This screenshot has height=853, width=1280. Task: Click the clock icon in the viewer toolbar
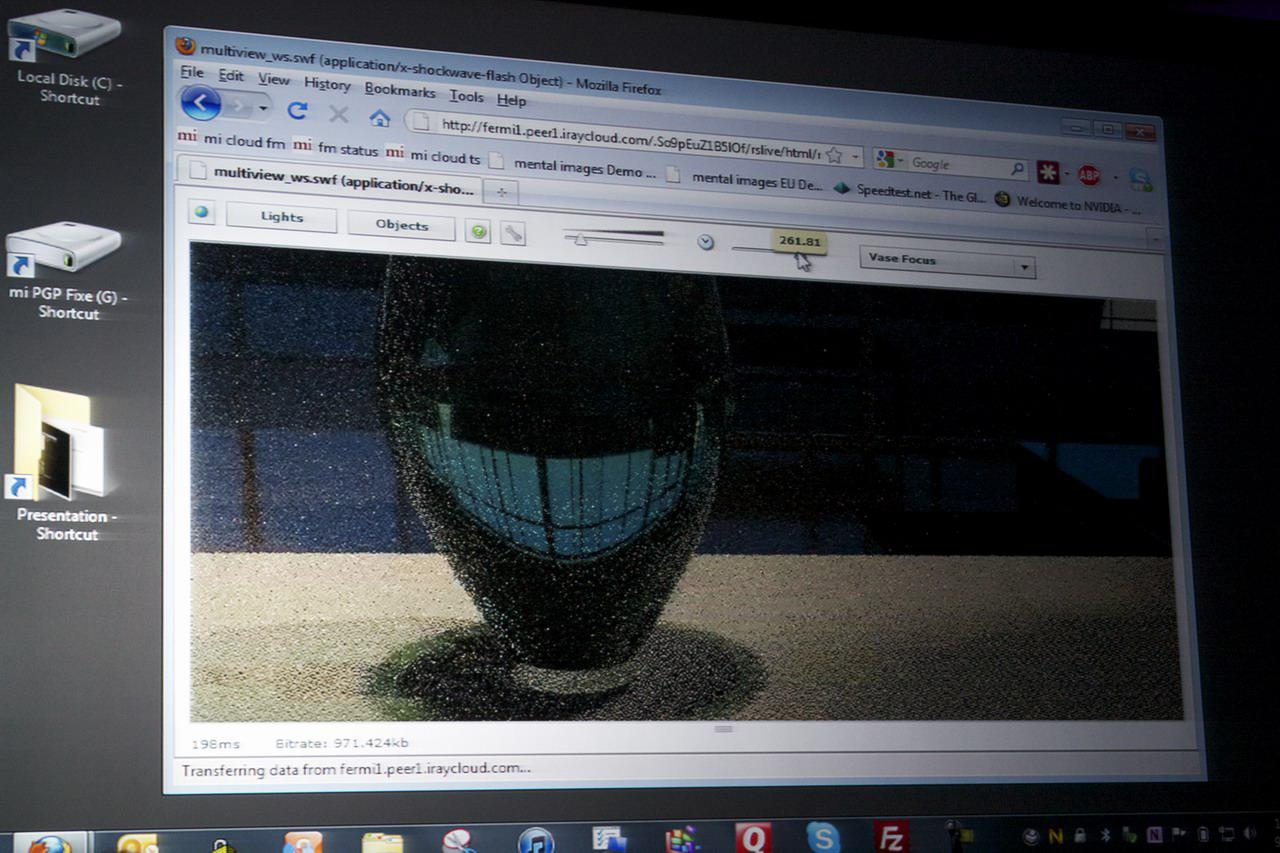point(706,241)
